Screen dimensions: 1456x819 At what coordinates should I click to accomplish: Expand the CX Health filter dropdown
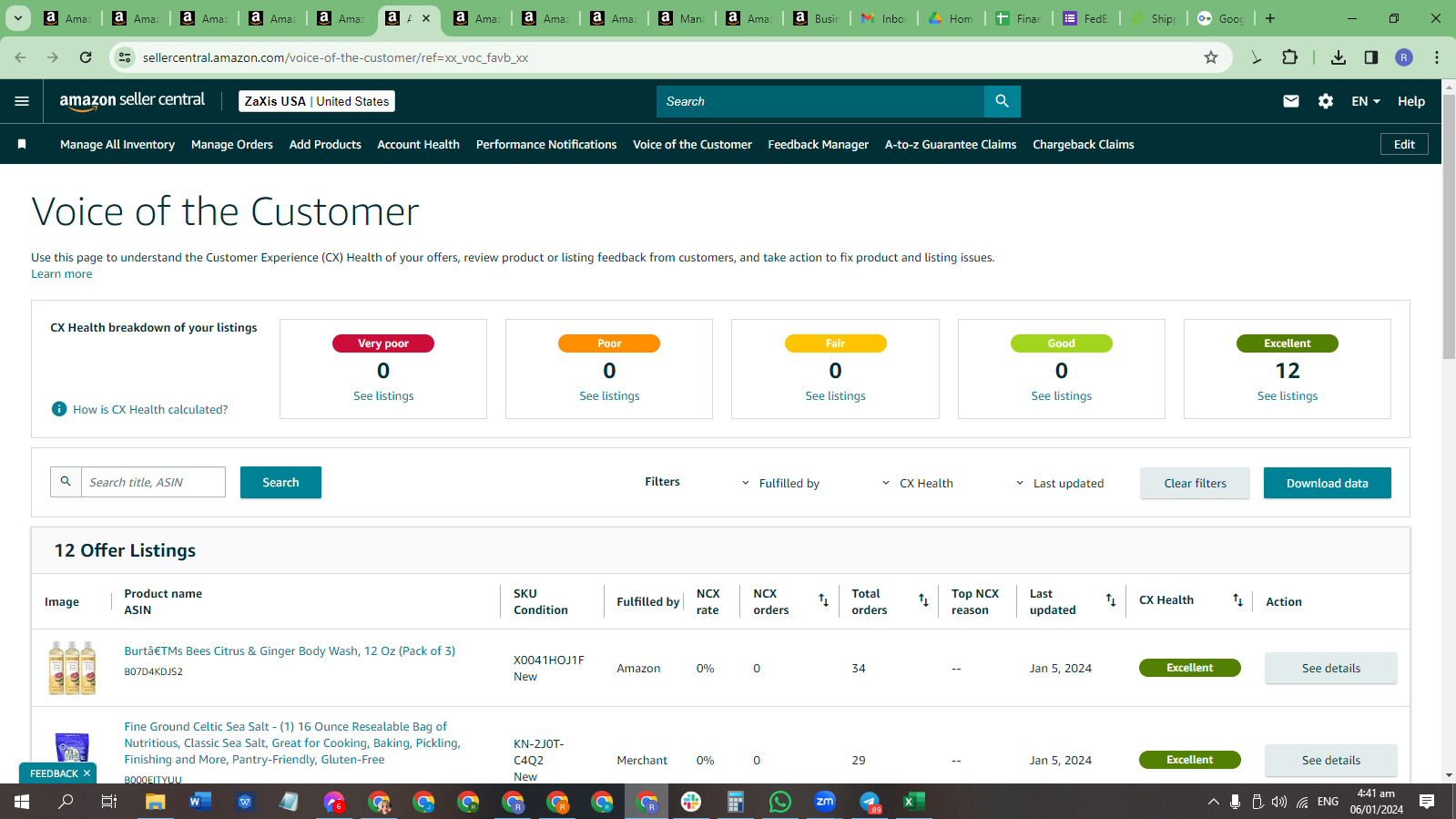coord(917,483)
